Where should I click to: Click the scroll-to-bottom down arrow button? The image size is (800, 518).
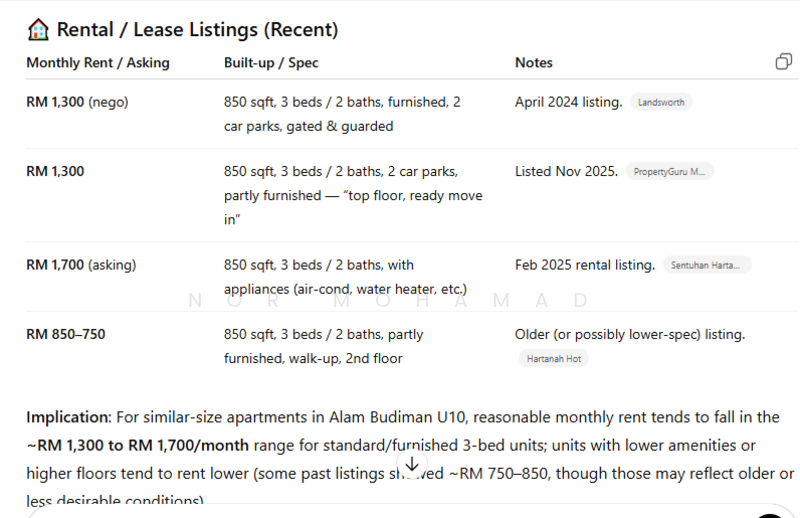[411, 465]
